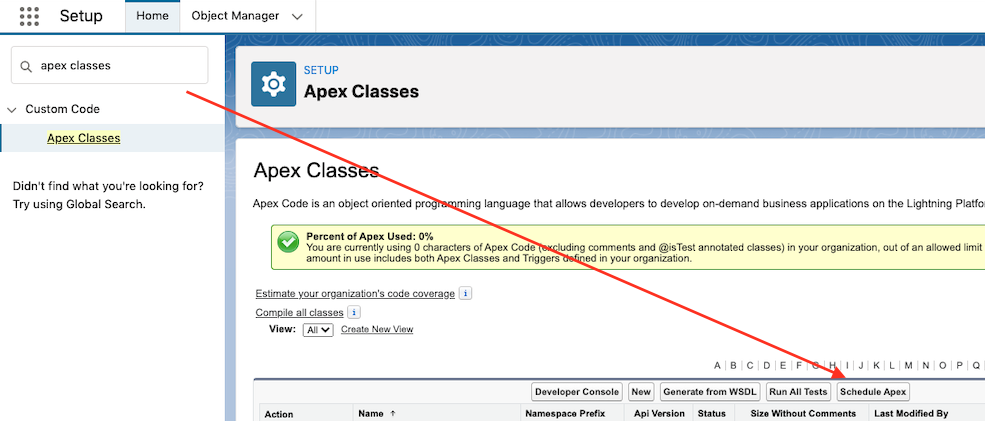
Task: Filter list by letter E
Action: [783, 365]
